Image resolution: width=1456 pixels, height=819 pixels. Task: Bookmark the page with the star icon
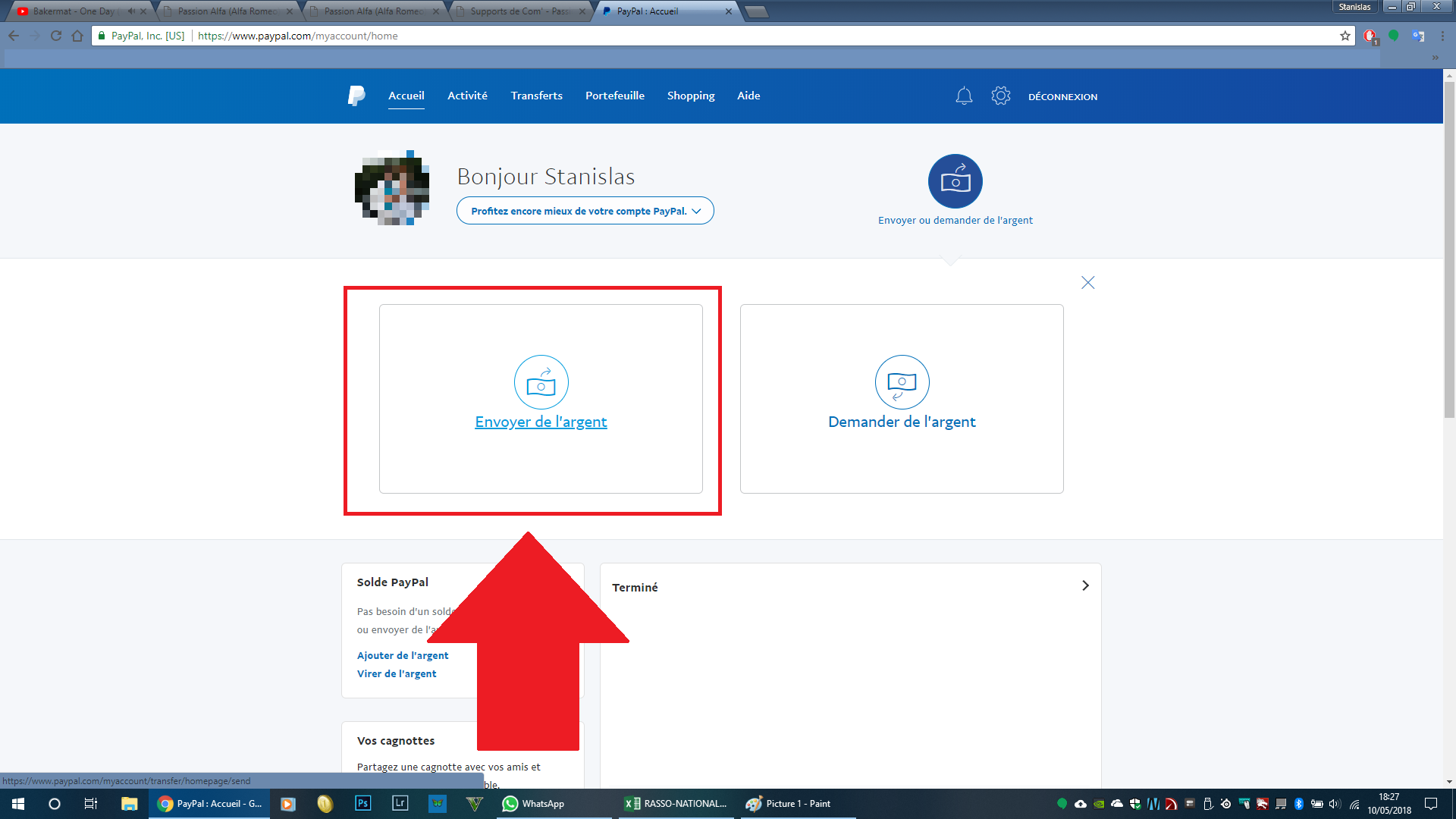[1345, 36]
